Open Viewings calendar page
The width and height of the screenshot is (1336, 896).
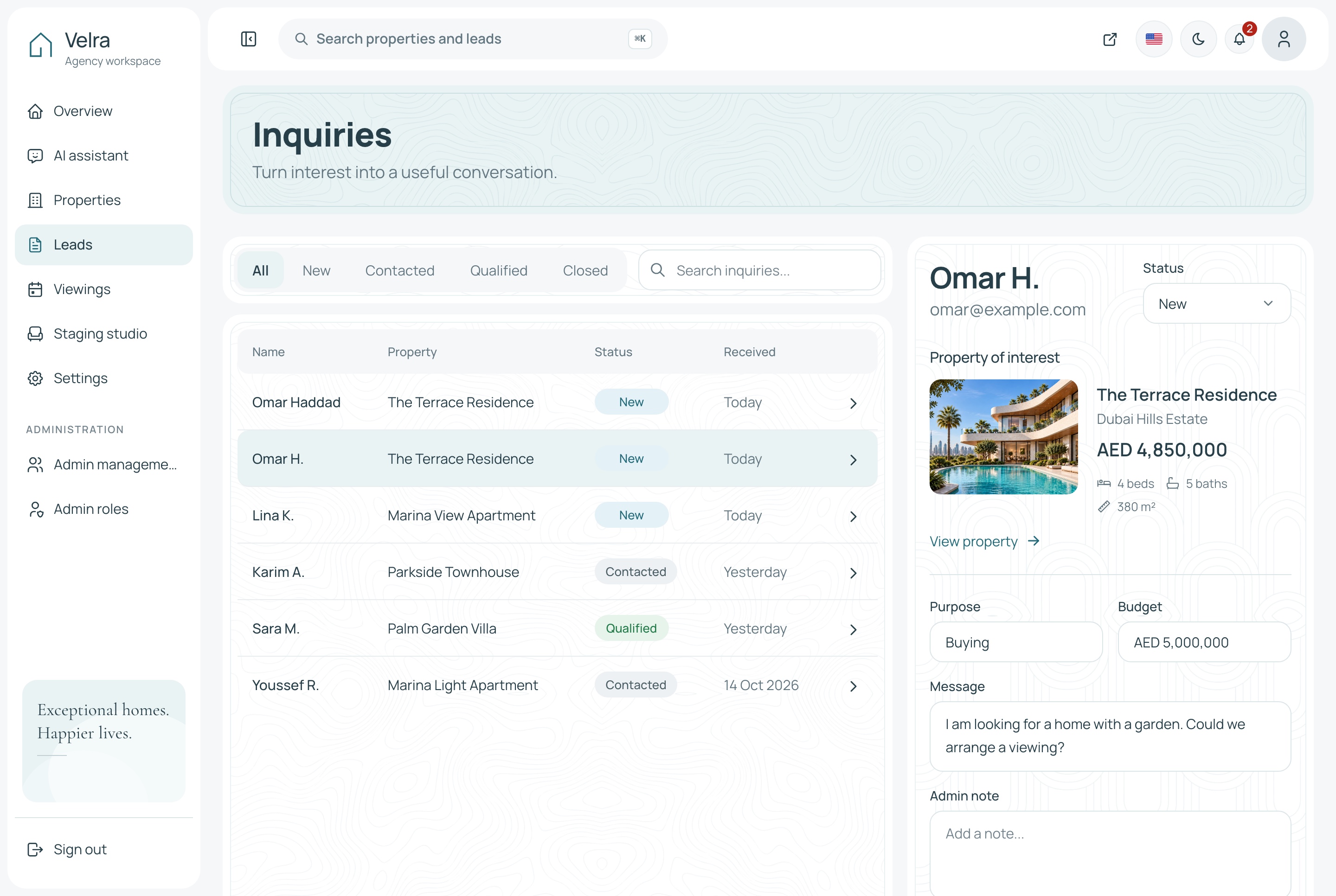pyautogui.click(x=103, y=289)
